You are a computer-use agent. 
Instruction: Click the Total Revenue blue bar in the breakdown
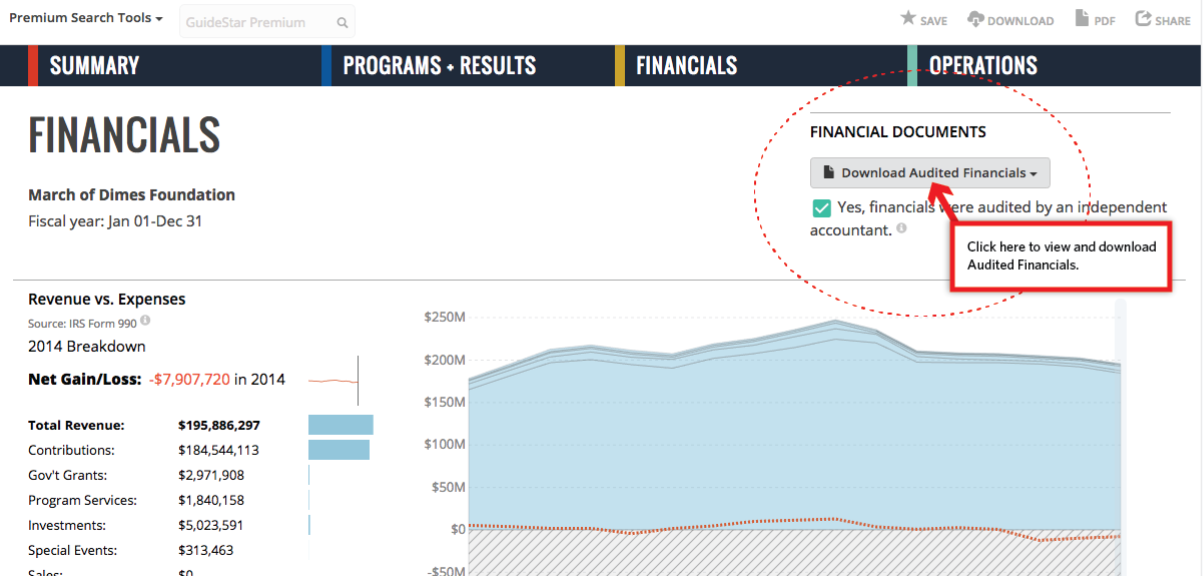click(340, 424)
